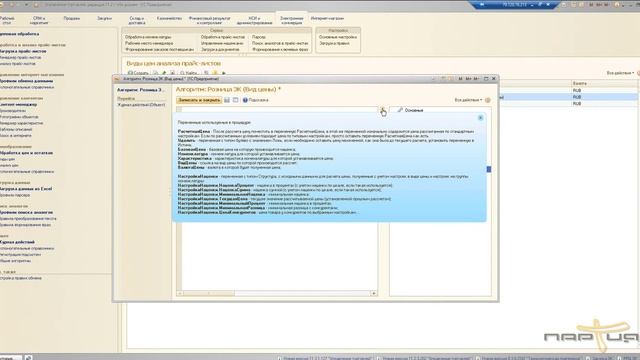
Task: Open Поиск аналогов в прайс-листах link
Action: 280,43
